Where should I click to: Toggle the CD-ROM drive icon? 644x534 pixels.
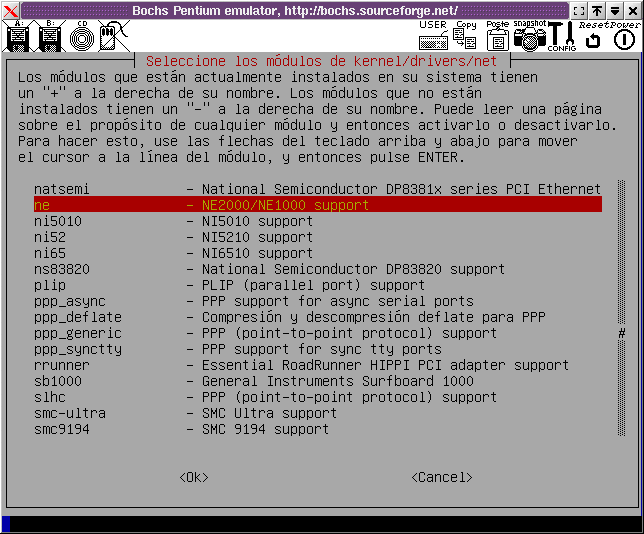(81, 38)
